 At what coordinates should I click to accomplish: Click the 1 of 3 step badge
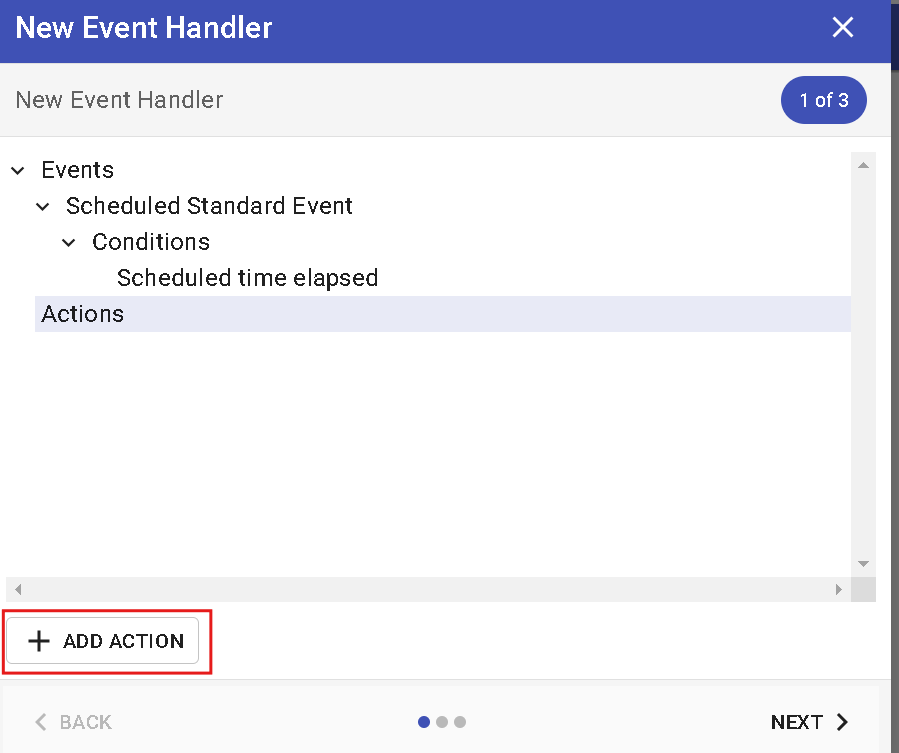[x=823, y=100]
